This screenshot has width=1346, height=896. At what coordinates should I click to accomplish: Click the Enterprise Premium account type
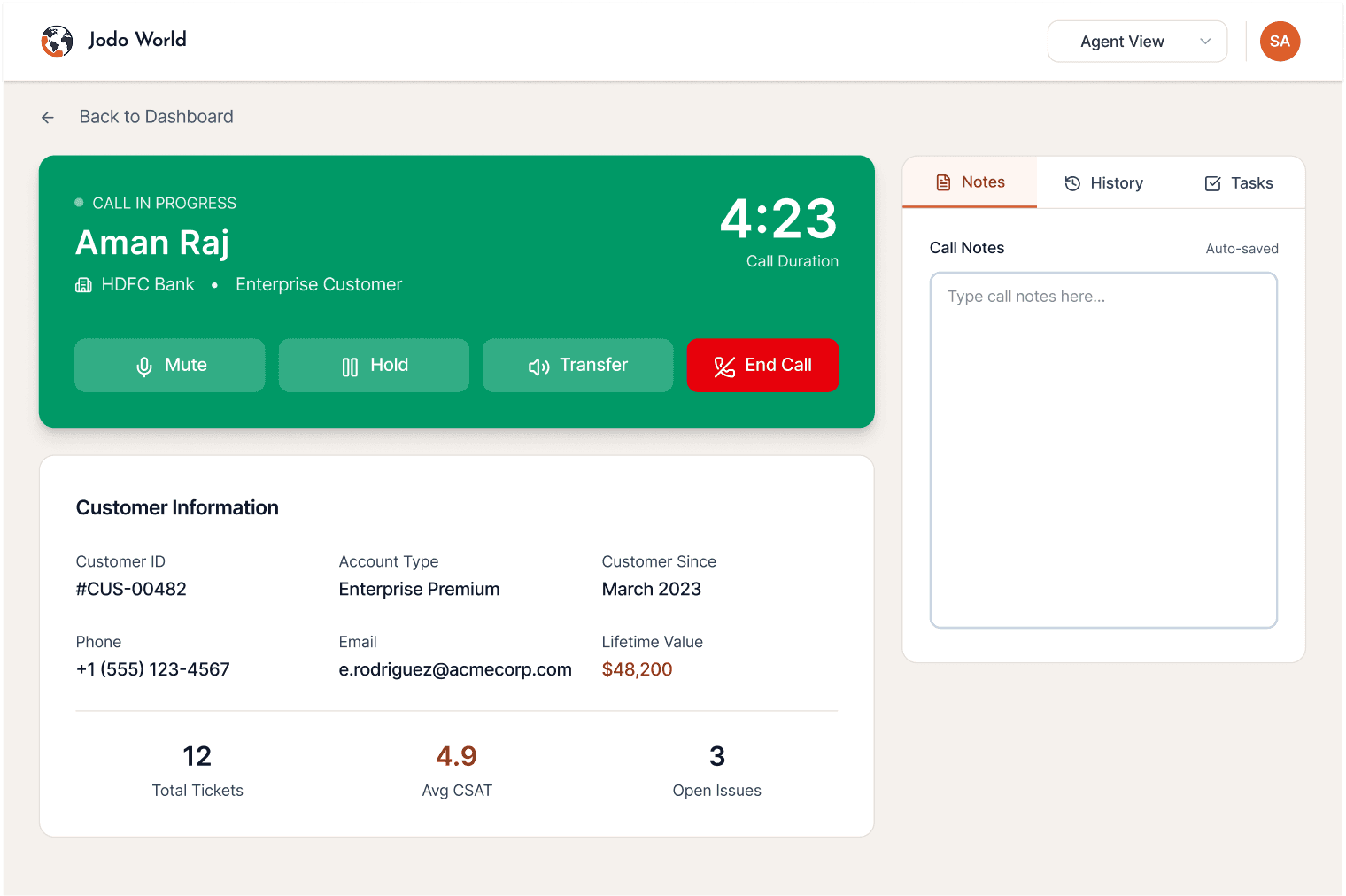coord(419,589)
